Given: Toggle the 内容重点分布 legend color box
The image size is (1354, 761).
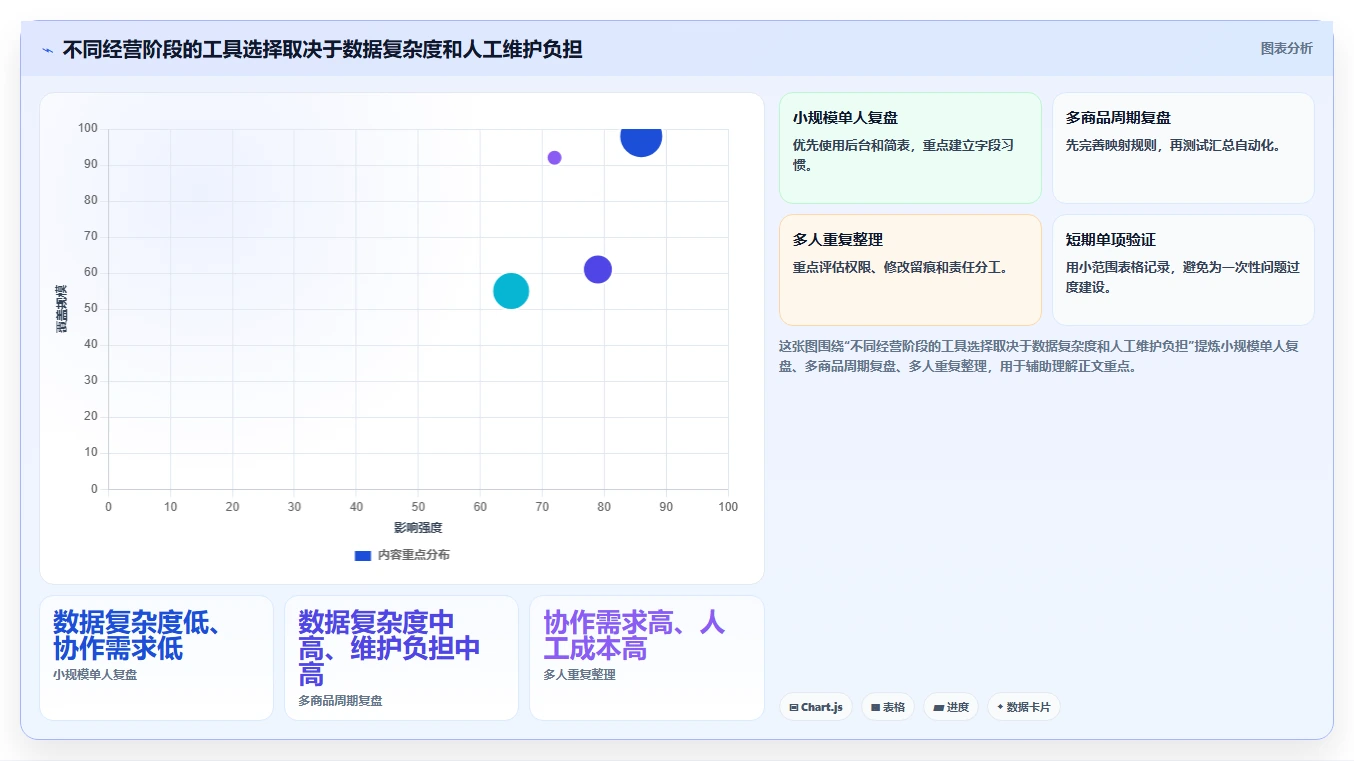Looking at the screenshot, I should (363, 555).
